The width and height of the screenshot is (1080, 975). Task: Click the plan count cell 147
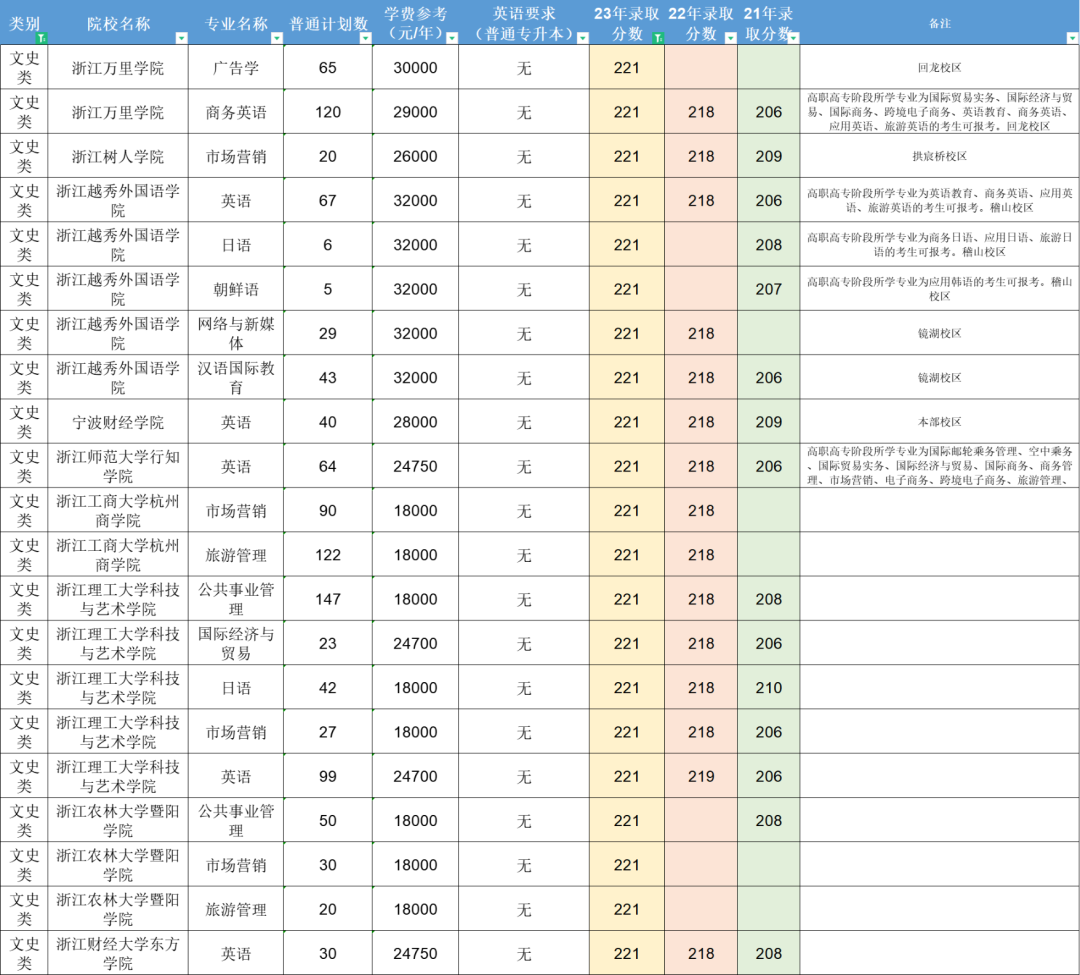(x=328, y=599)
